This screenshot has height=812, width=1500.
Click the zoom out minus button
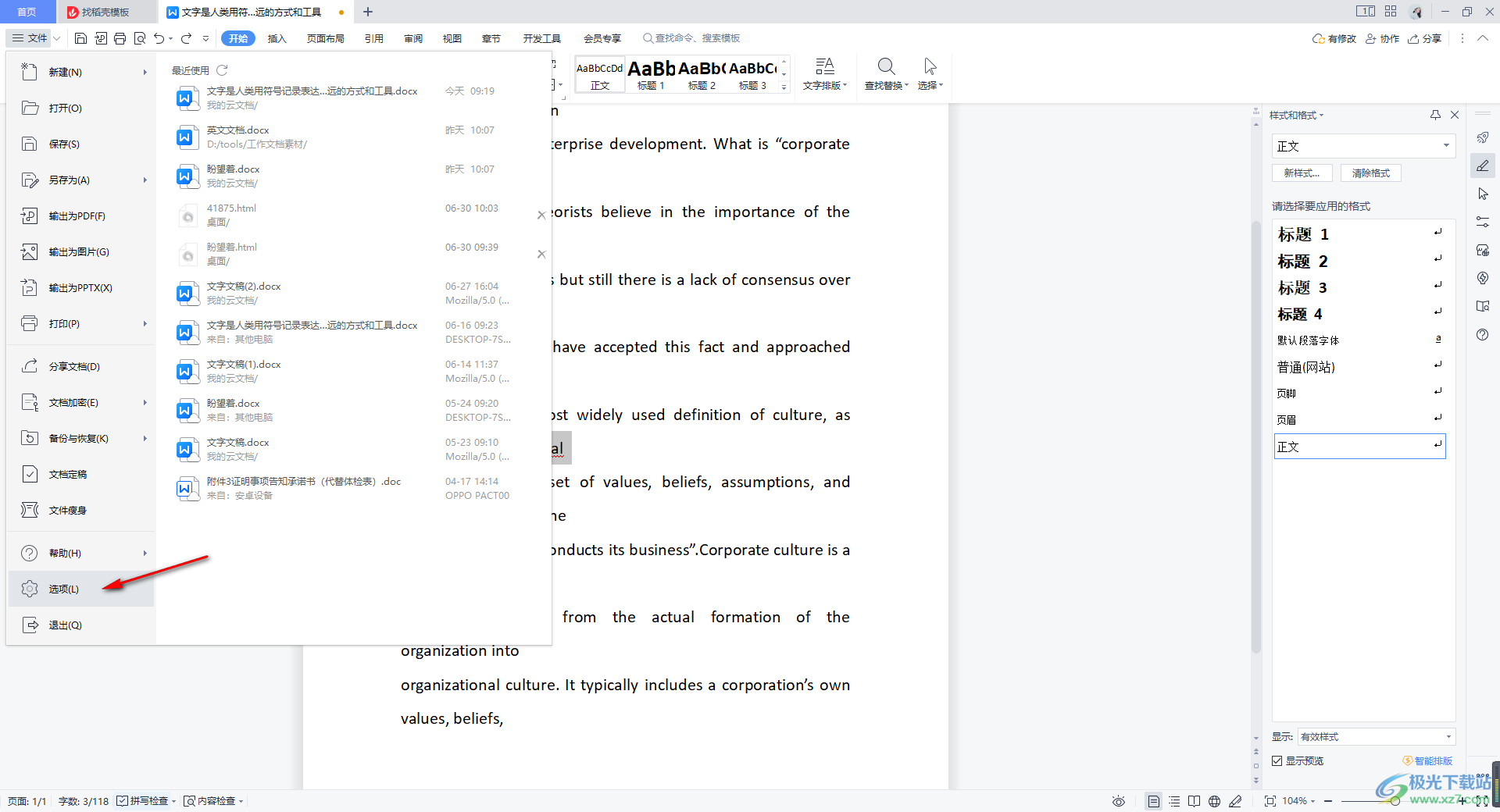click(1328, 801)
